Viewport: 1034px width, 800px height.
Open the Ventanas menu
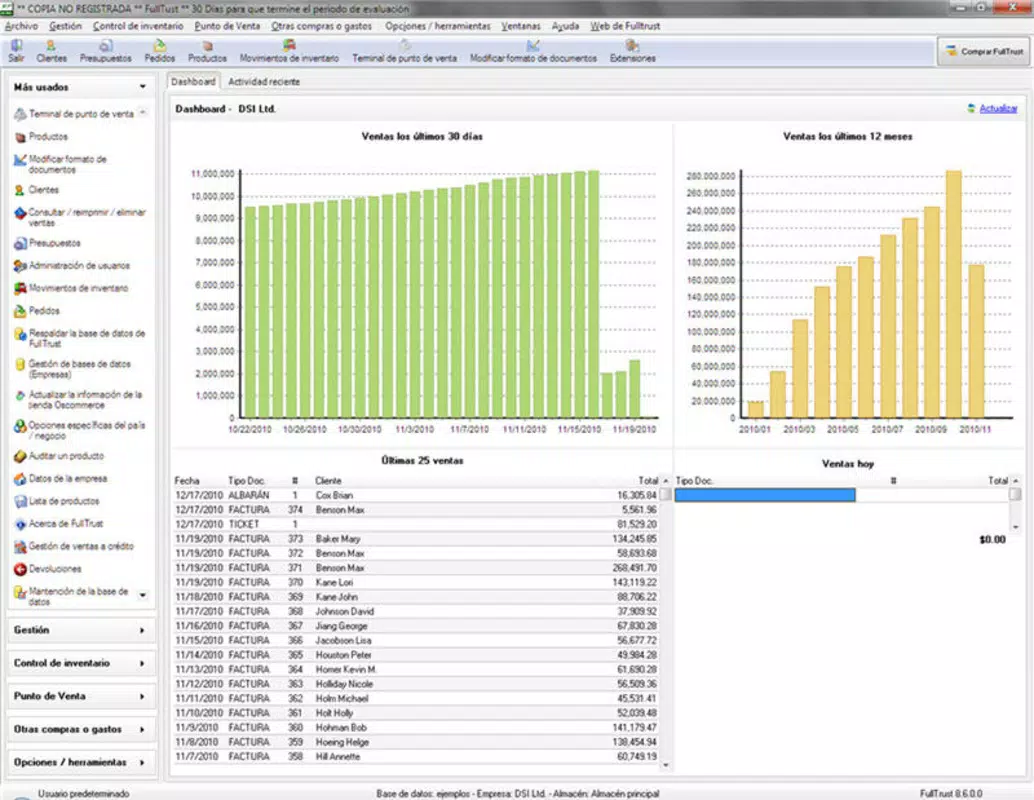tap(520, 26)
